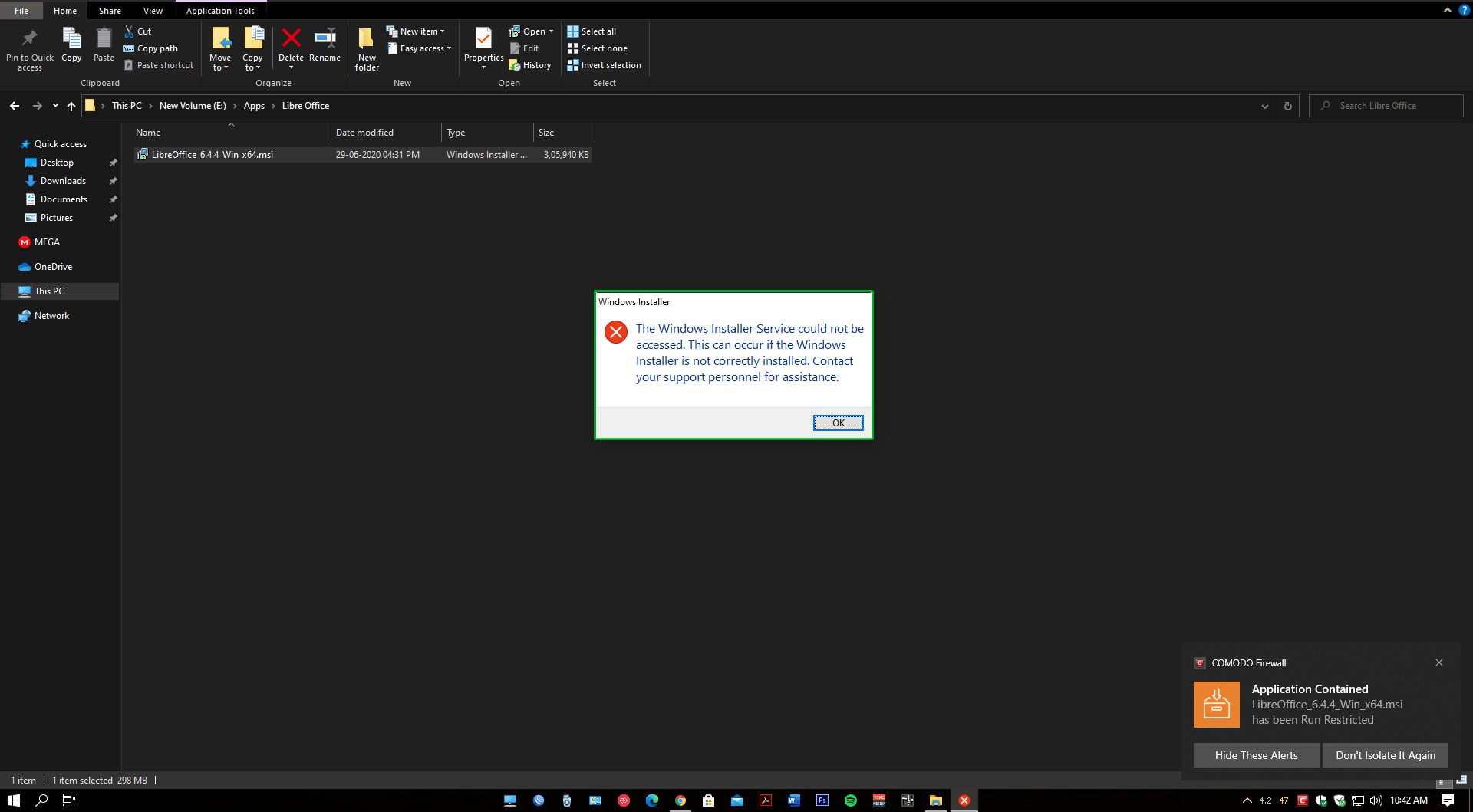Open Pictures in the sidebar

[x=57, y=218]
